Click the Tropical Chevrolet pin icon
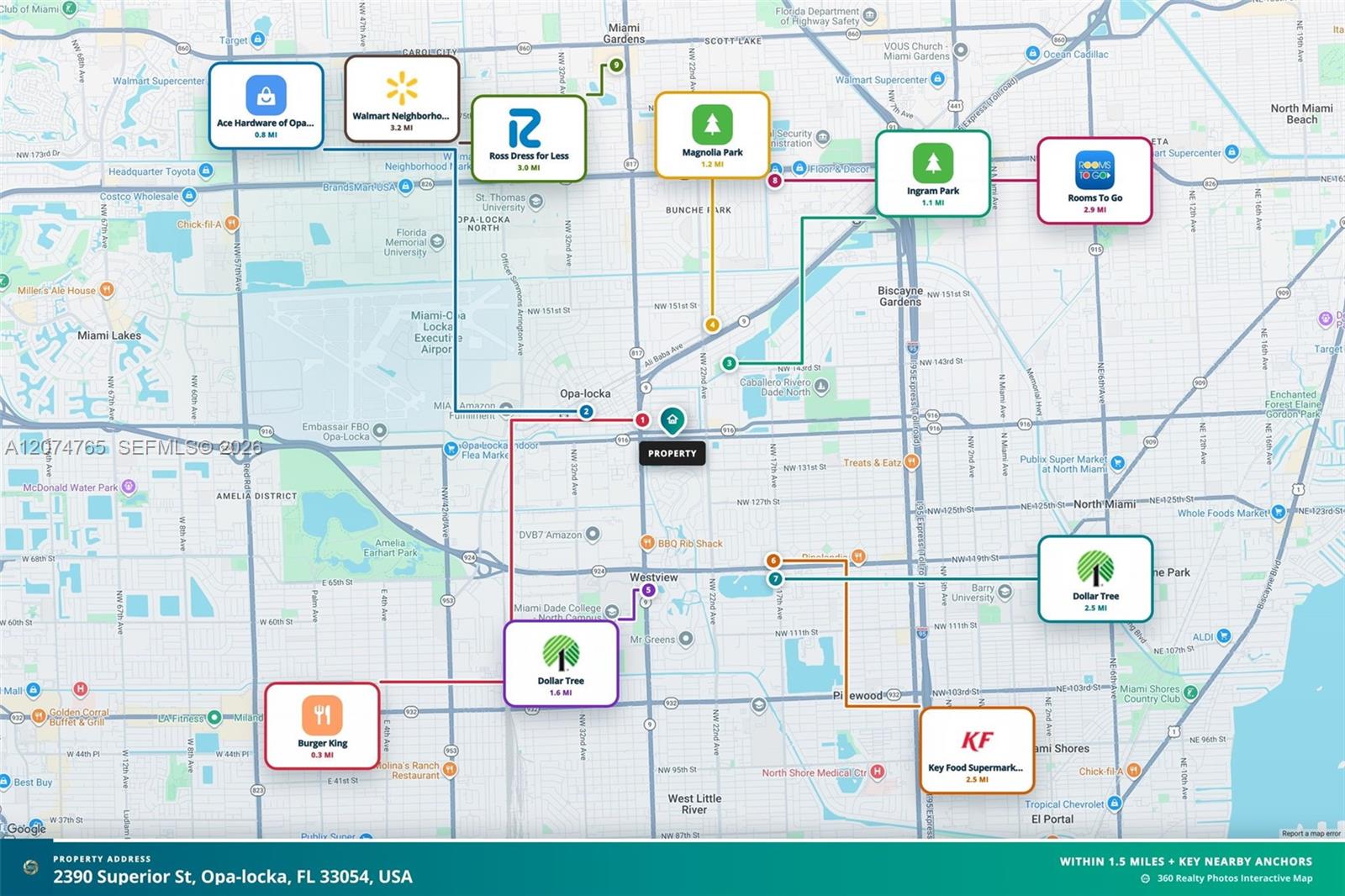Viewport: 1345px width, 896px height. pos(1115,804)
